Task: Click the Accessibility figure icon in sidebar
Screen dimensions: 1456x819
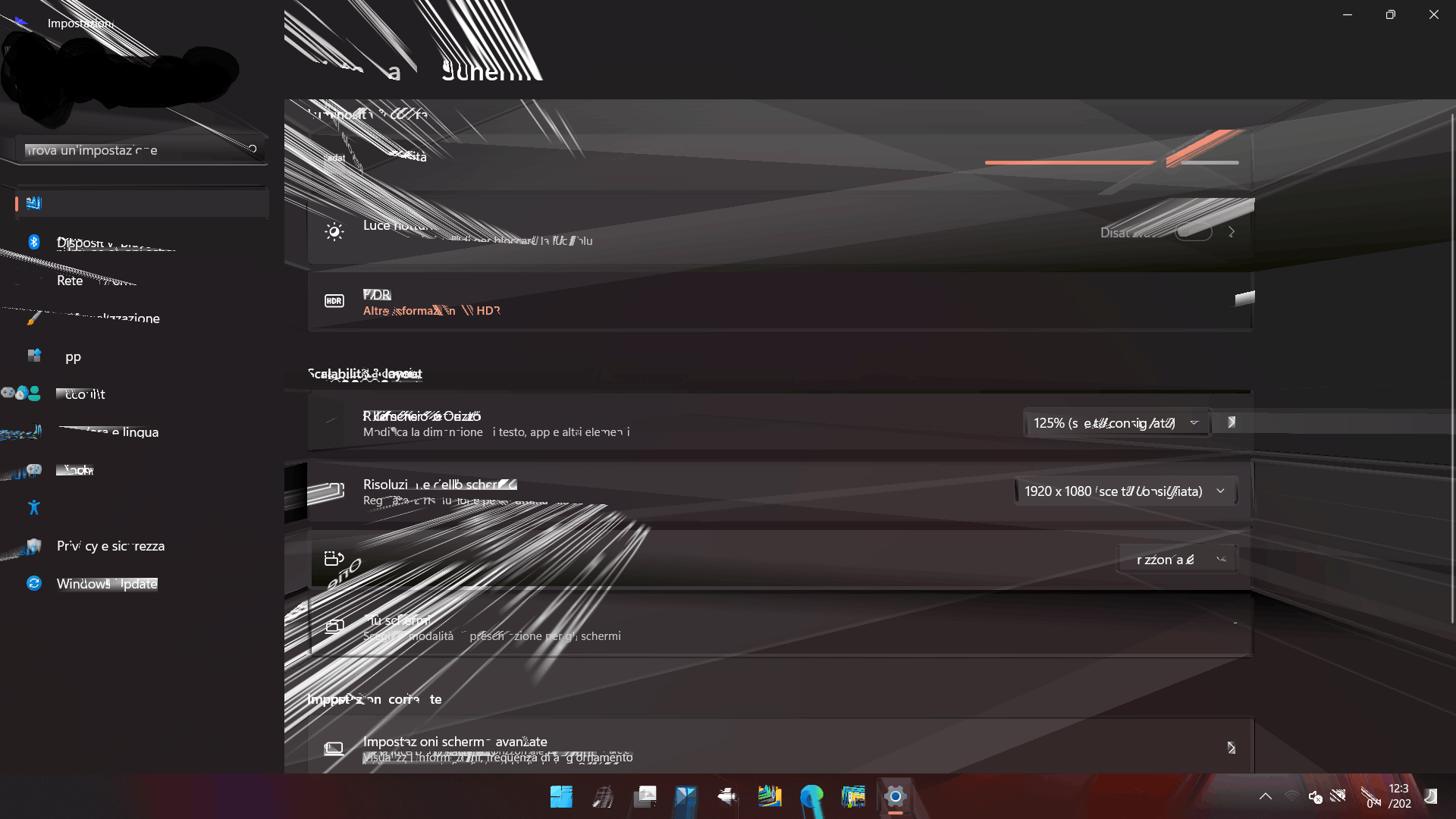Action: 33,508
